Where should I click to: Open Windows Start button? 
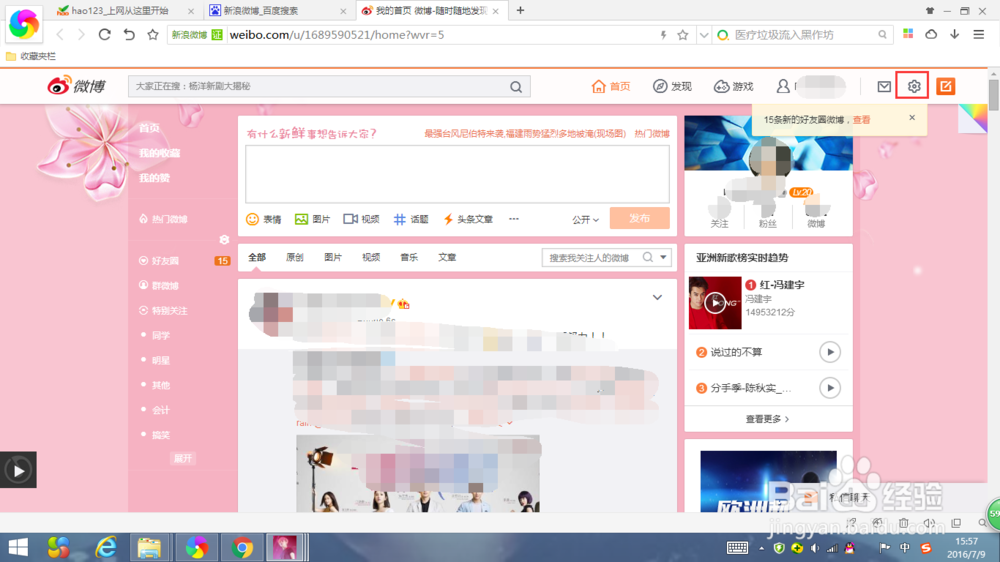coord(18,547)
